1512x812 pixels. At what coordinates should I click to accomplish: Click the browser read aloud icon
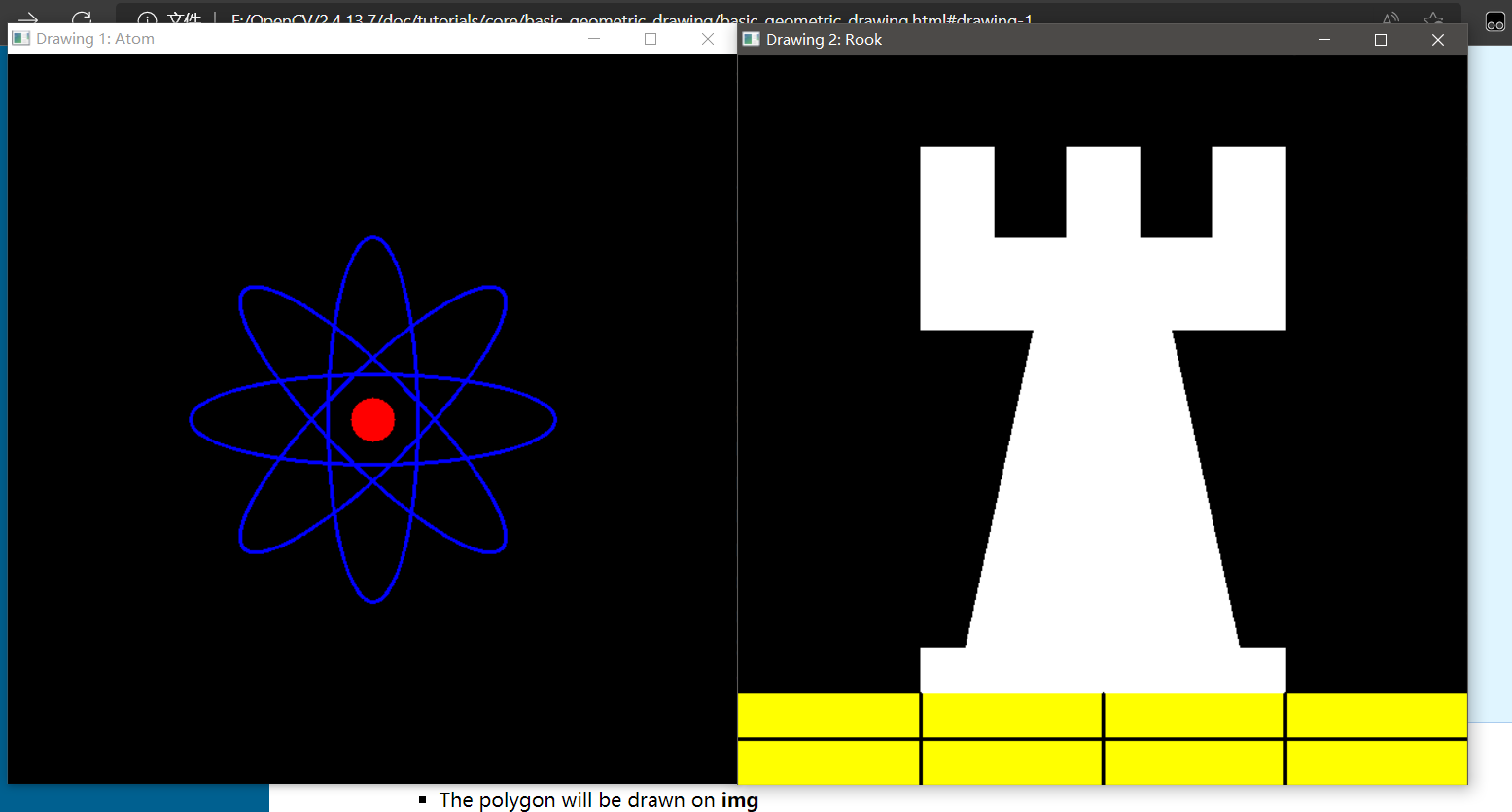tap(1391, 18)
